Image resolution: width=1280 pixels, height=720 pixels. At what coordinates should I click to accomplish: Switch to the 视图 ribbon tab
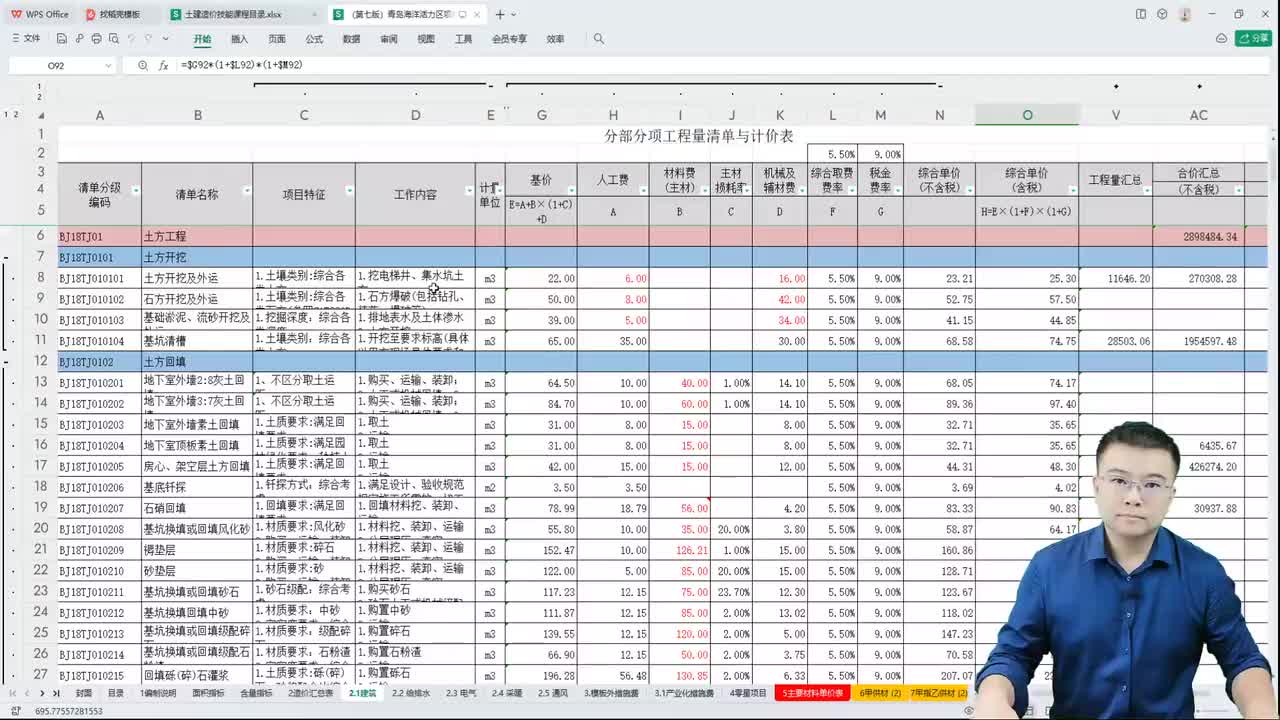pos(426,39)
